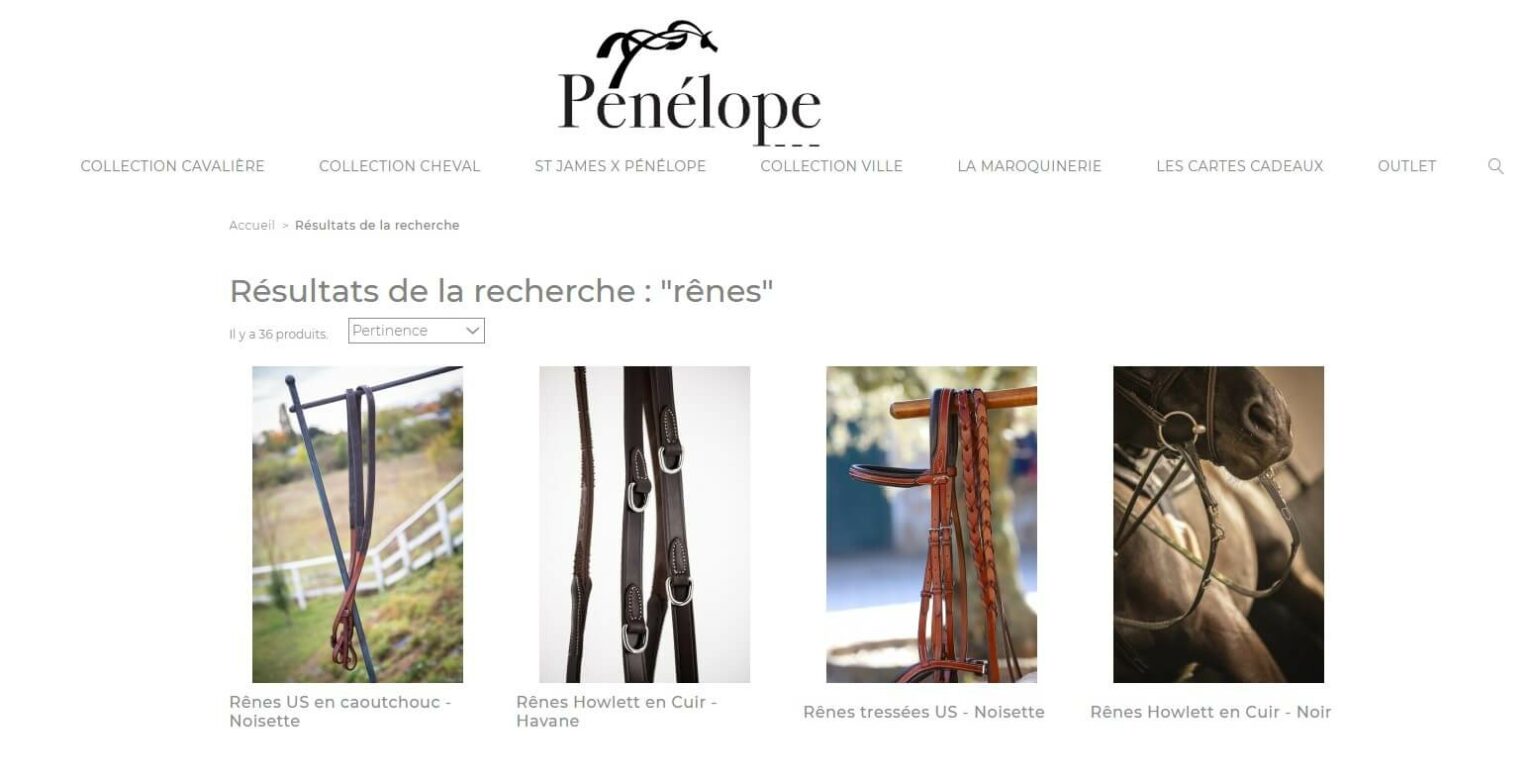This screenshot has height=783, width=1536.
Task: Click Résultats de la recherche breadcrumb
Action: [x=377, y=225]
